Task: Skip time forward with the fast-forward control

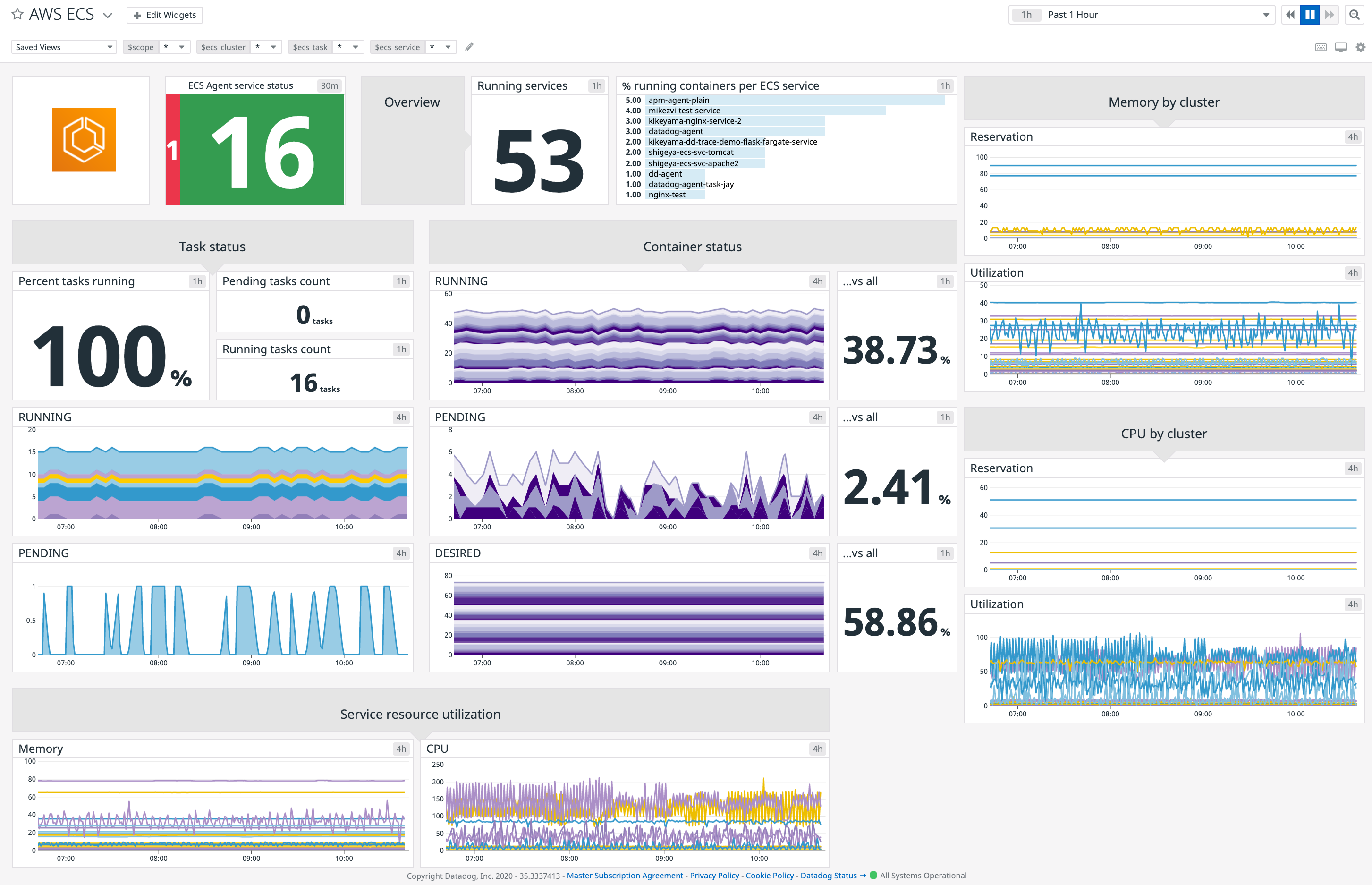Action: [1329, 14]
